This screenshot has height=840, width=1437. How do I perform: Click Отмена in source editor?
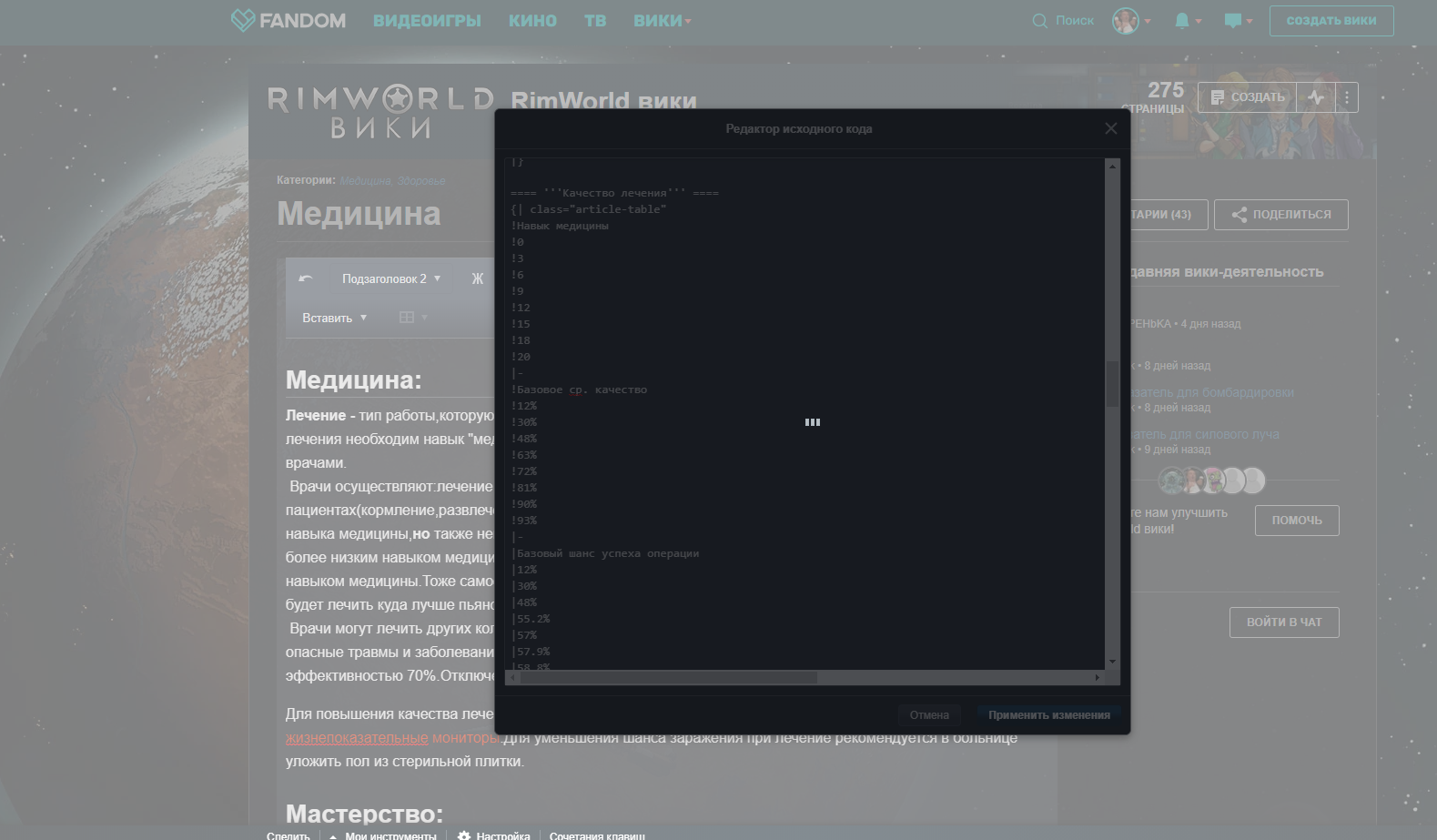(x=929, y=715)
